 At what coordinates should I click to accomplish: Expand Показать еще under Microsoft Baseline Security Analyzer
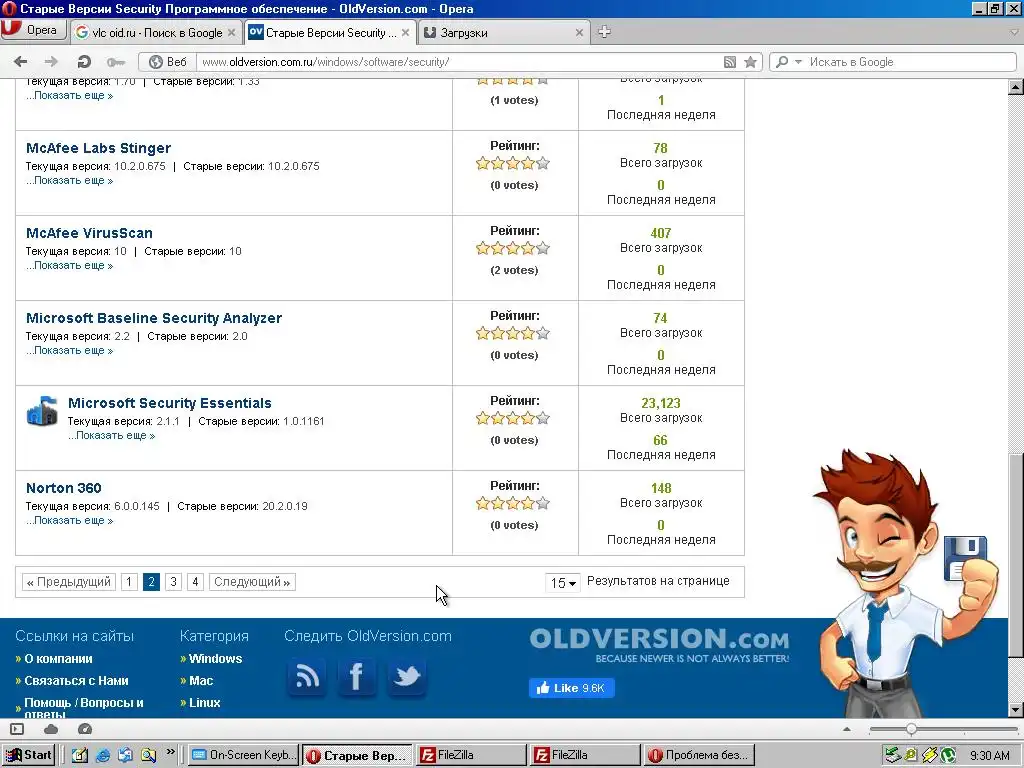coord(69,350)
